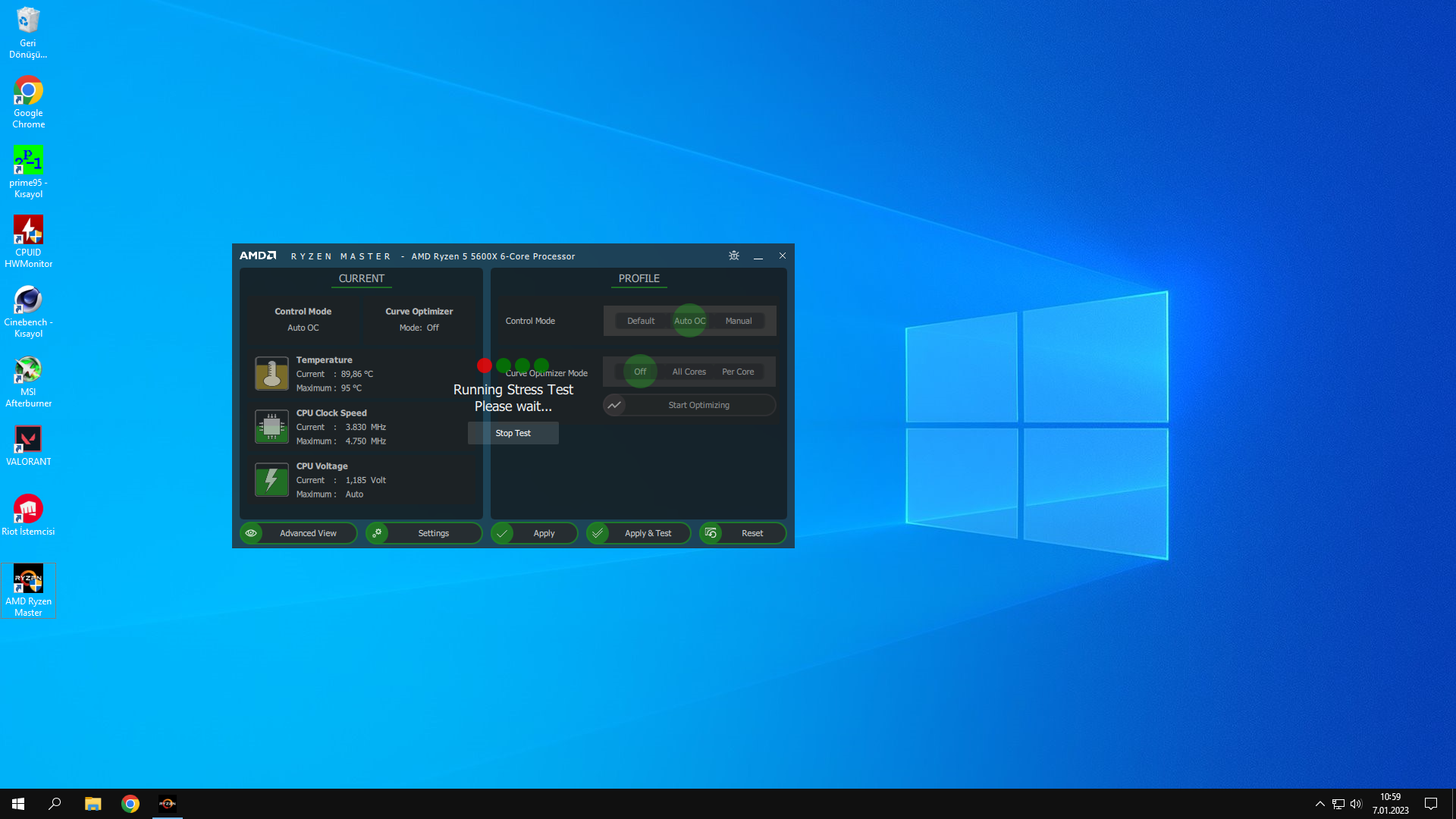This screenshot has width=1456, height=819.
Task: Turn Curve Optimizer mode Off
Action: pyautogui.click(x=640, y=372)
